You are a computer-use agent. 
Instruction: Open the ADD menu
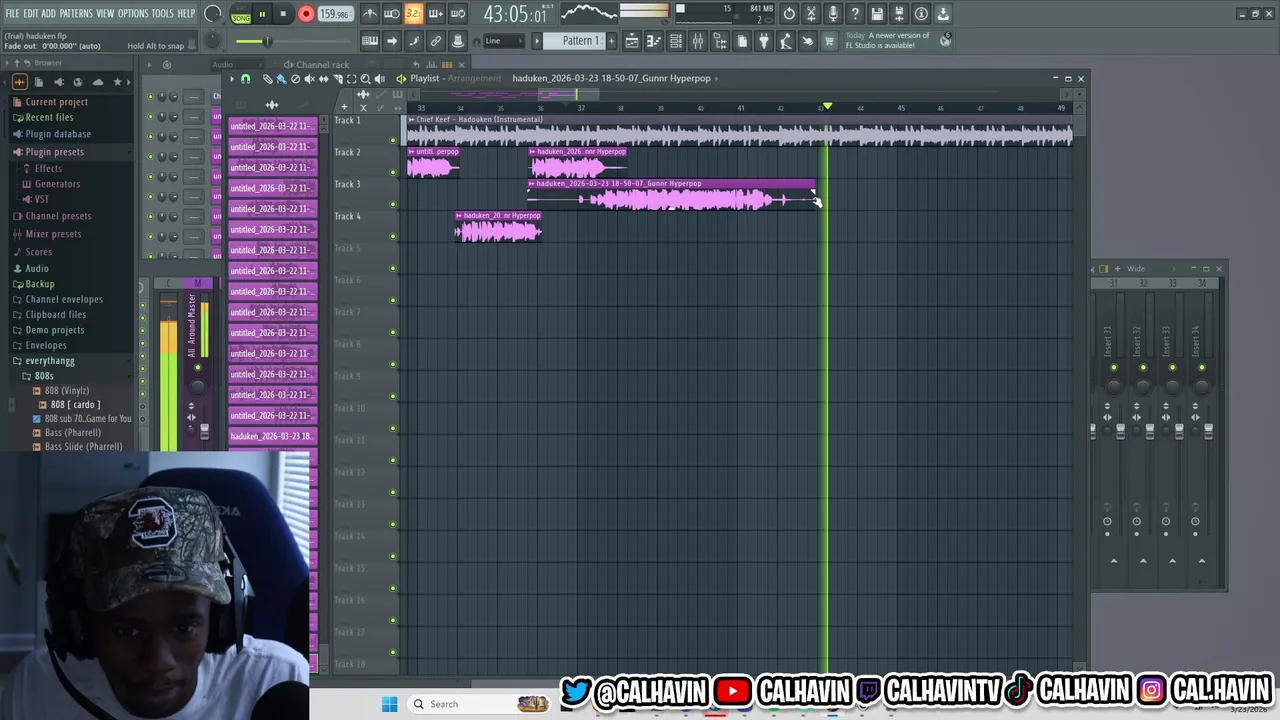coord(49,13)
